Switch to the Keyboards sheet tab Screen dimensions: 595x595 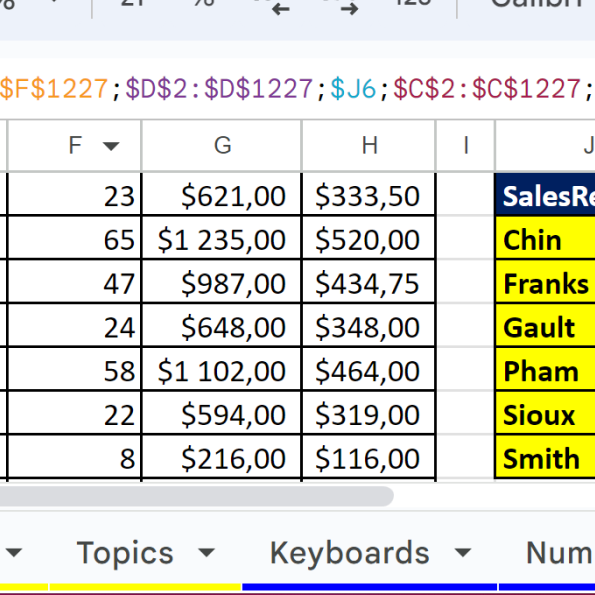pos(349,553)
